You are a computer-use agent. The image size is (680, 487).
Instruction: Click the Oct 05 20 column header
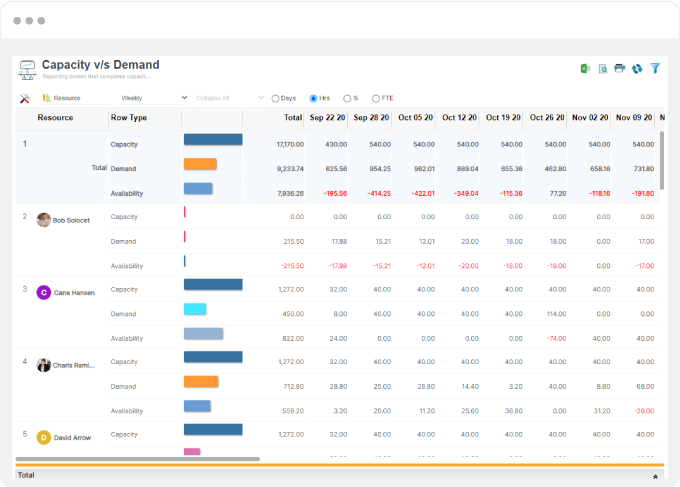(415, 118)
